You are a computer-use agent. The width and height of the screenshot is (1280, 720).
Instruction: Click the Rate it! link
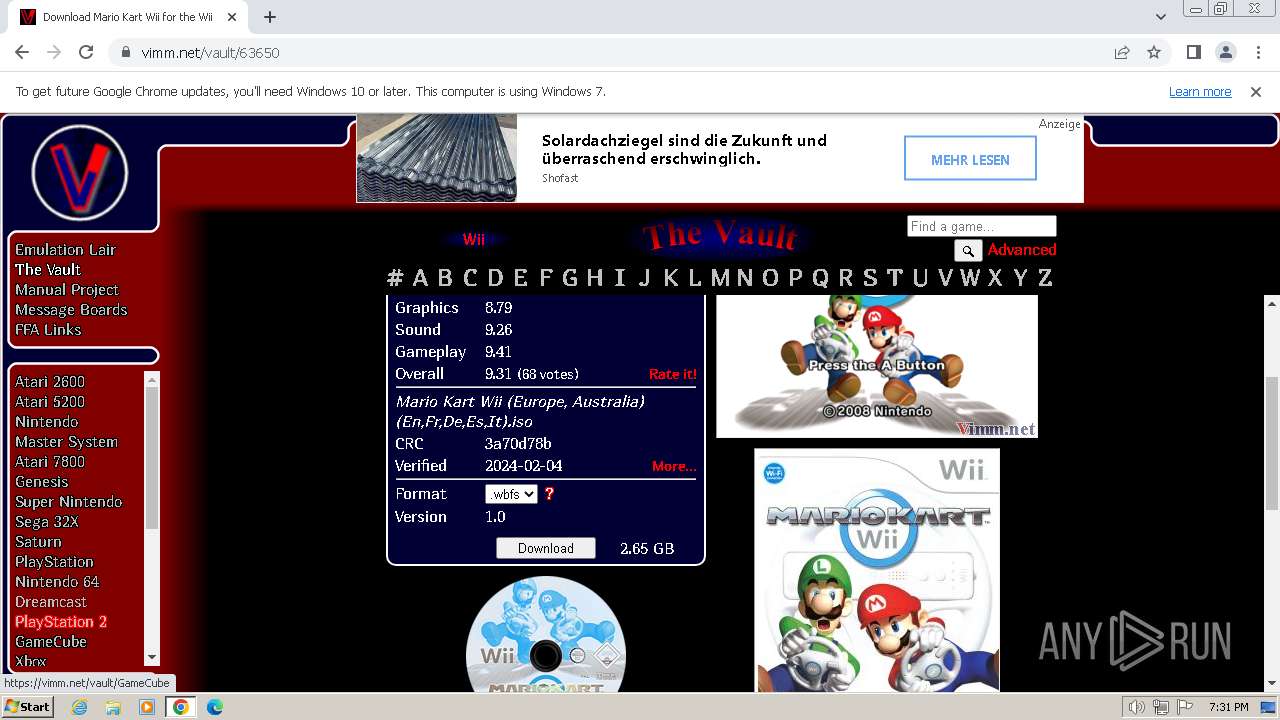click(x=673, y=374)
